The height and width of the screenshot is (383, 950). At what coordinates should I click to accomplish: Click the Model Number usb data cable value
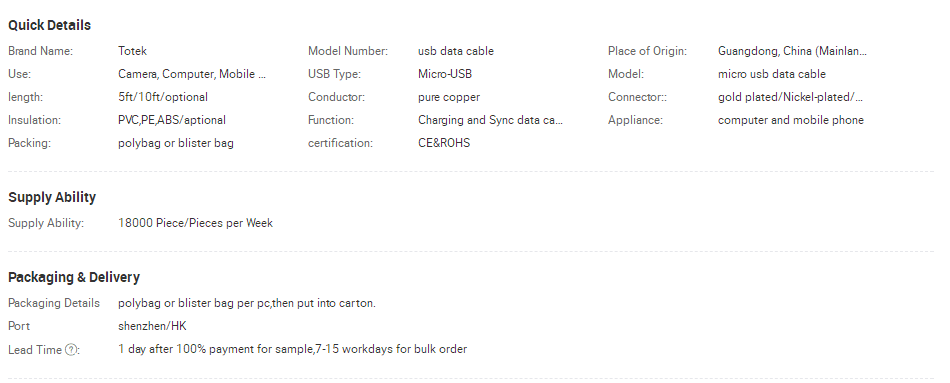456,51
